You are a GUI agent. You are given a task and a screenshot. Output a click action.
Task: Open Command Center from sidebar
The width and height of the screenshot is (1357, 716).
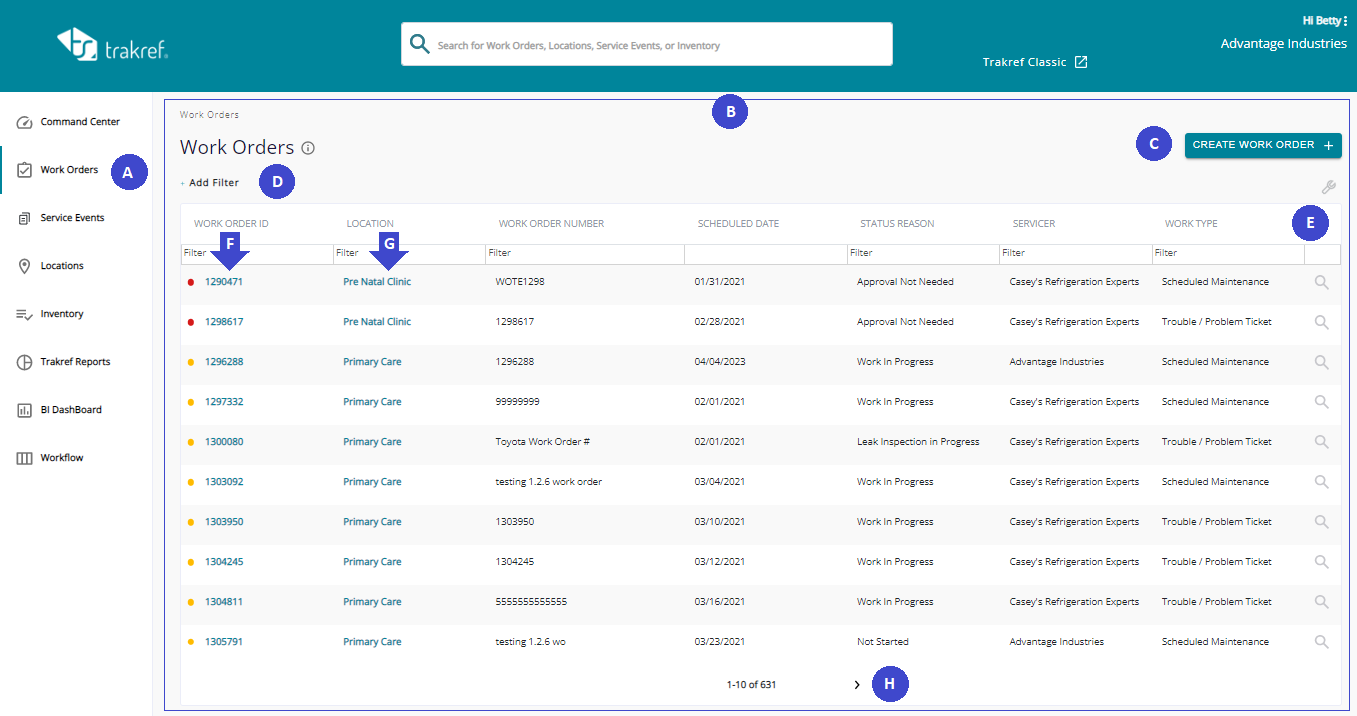[80, 122]
